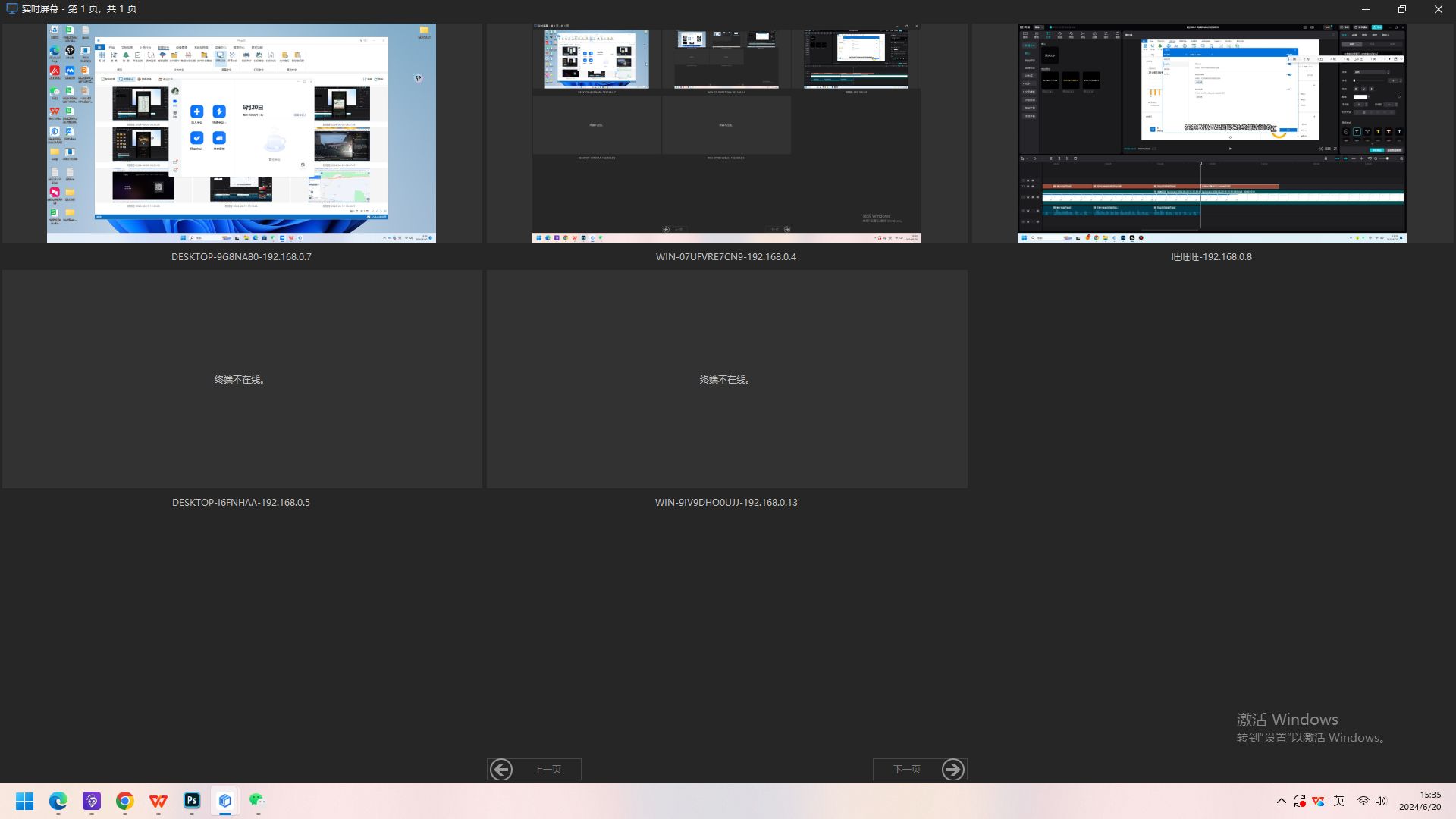This screenshot has width=1456, height=819.
Task: Click the blue hexagon monitoring app taskbar icon
Action: (225, 801)
